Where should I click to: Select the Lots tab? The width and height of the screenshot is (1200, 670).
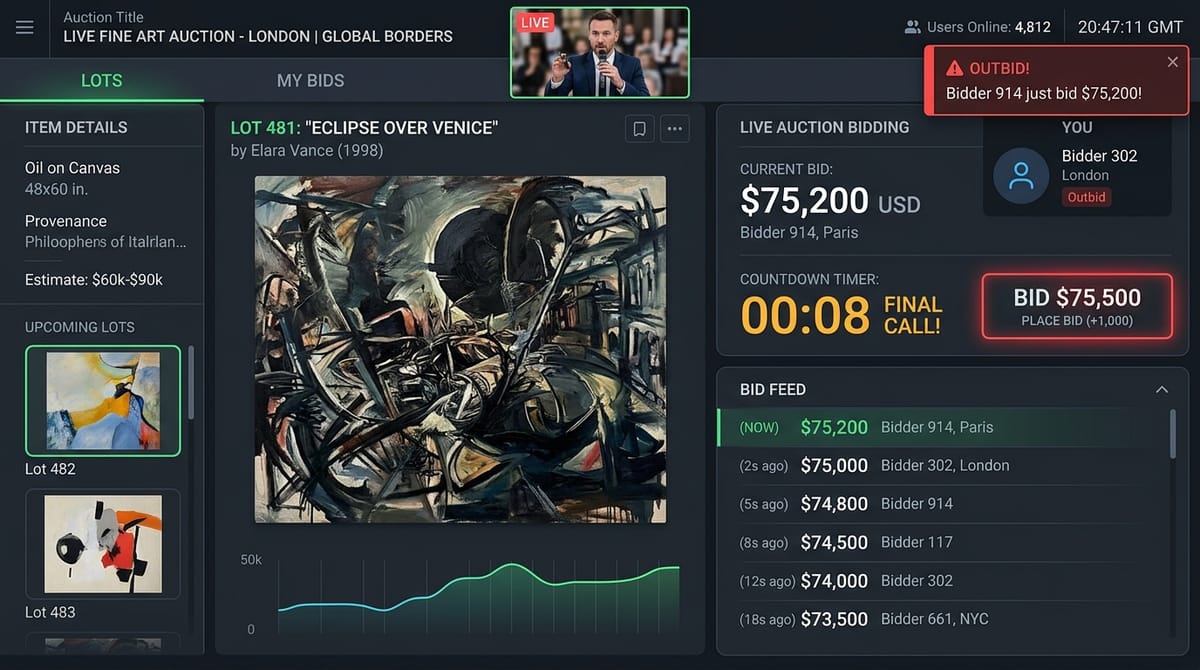[101, 80]
